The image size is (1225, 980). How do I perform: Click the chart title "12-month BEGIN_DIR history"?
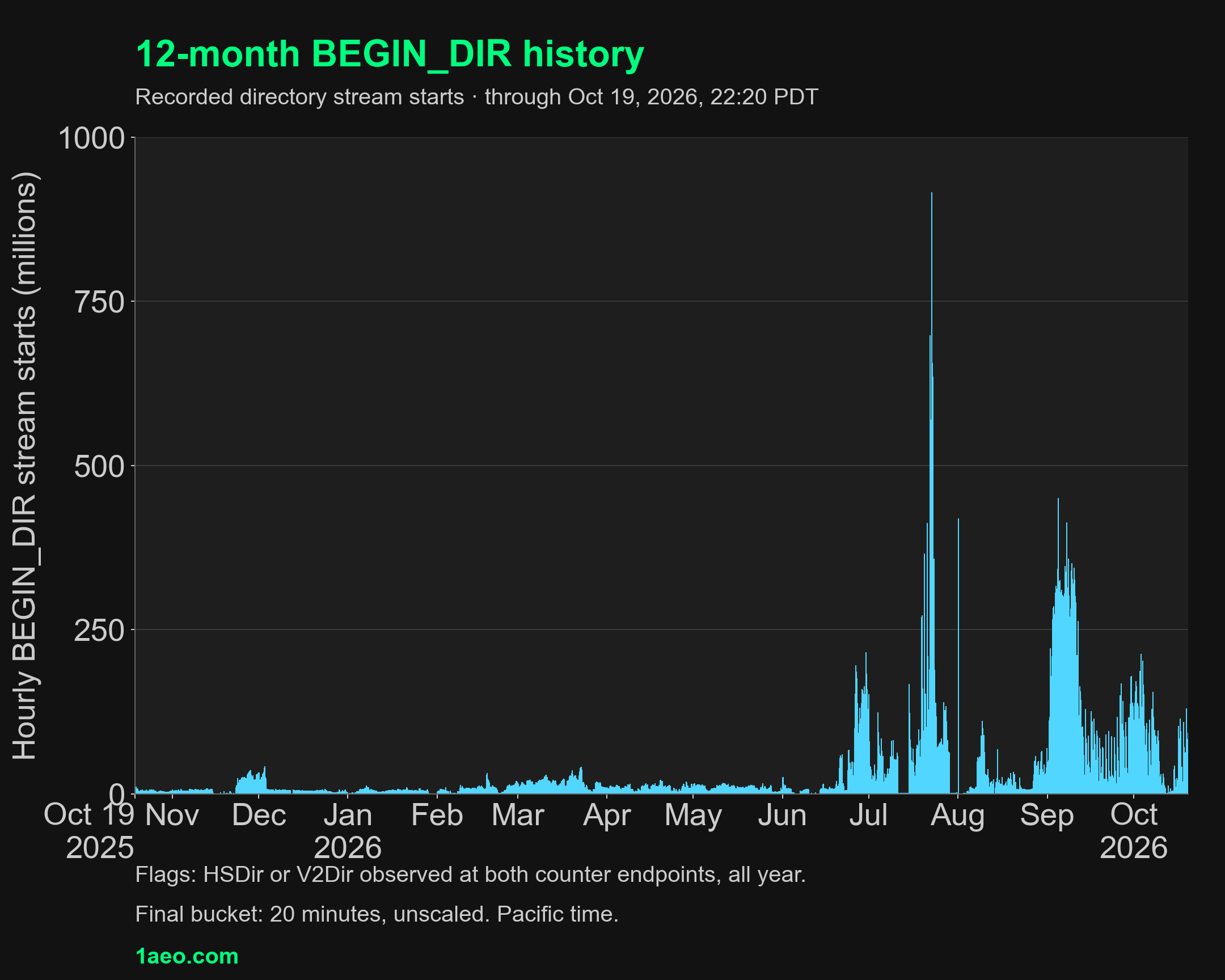pyautogui.click(x=390, y=54)
